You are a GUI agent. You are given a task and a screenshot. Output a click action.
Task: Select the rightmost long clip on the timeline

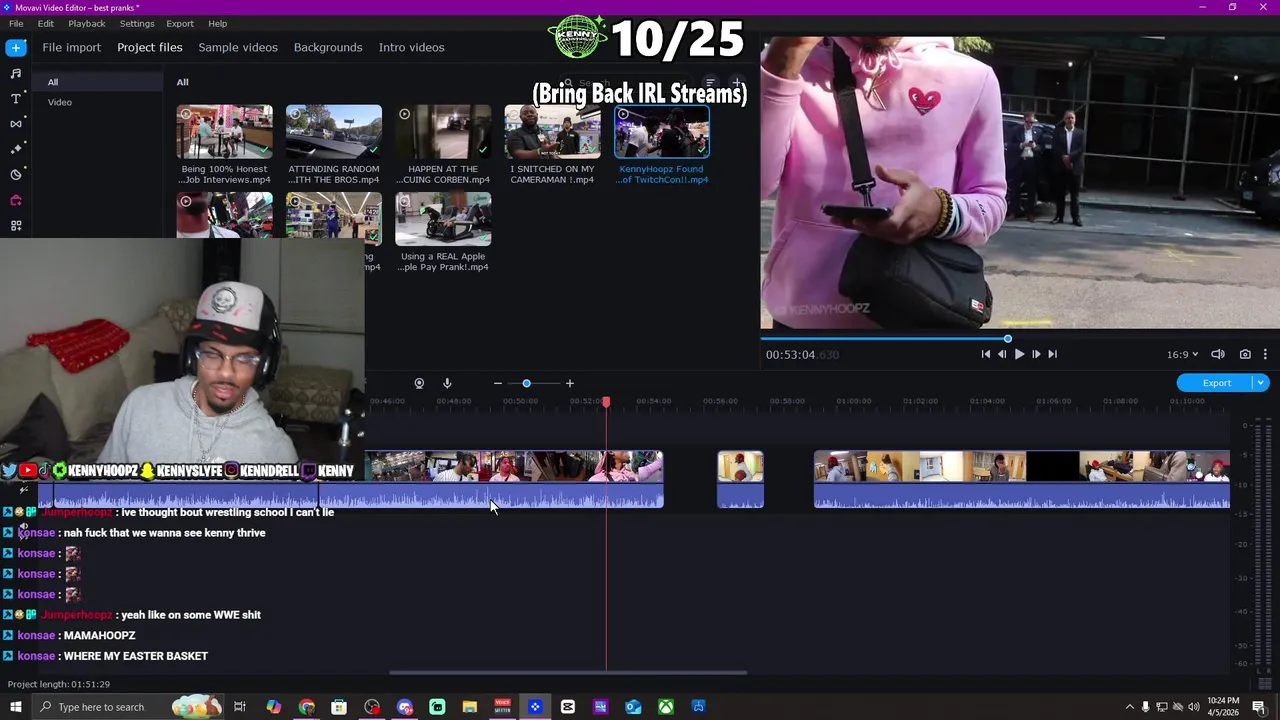pyautogui.click(x=1022, y=479)
